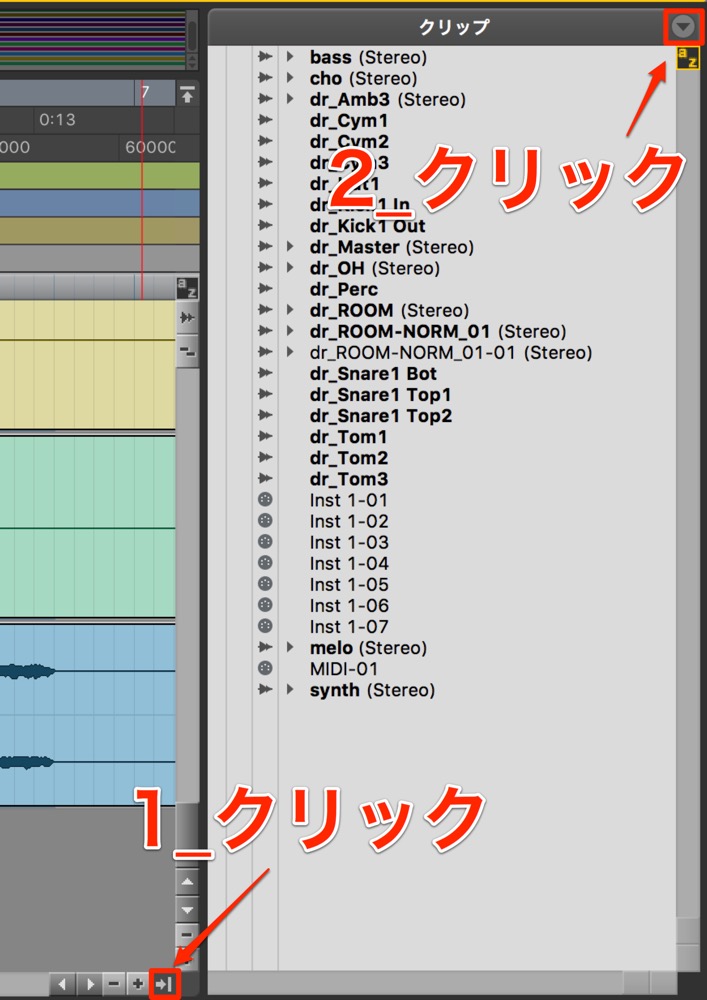This screenshot has width=707, height=1000.
Task: Expand the synth (Stereo) clip group
Action: pyautogui.click(x=290, y=689)
